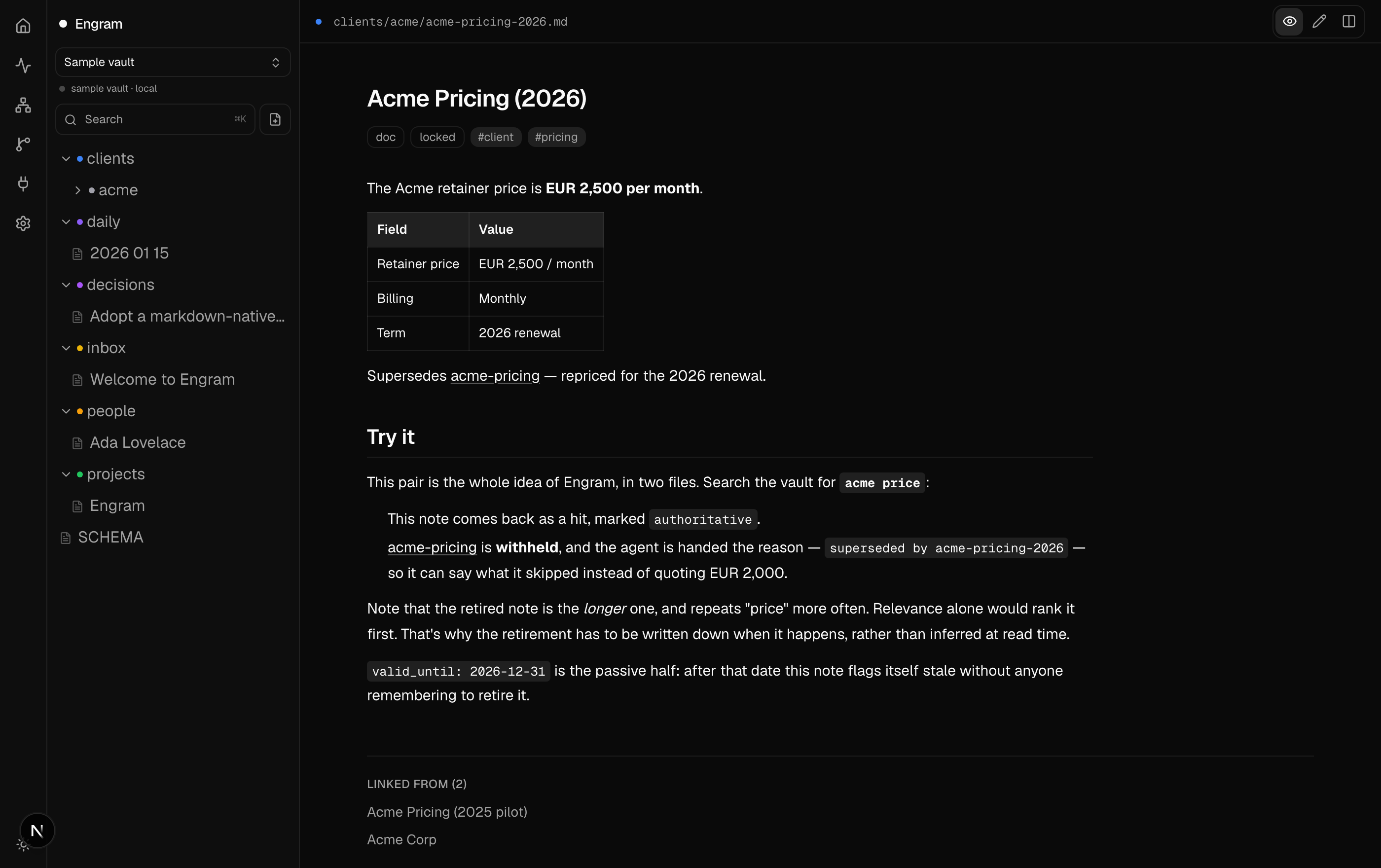Click the 'Field' table header

click(x=418, y=230)
